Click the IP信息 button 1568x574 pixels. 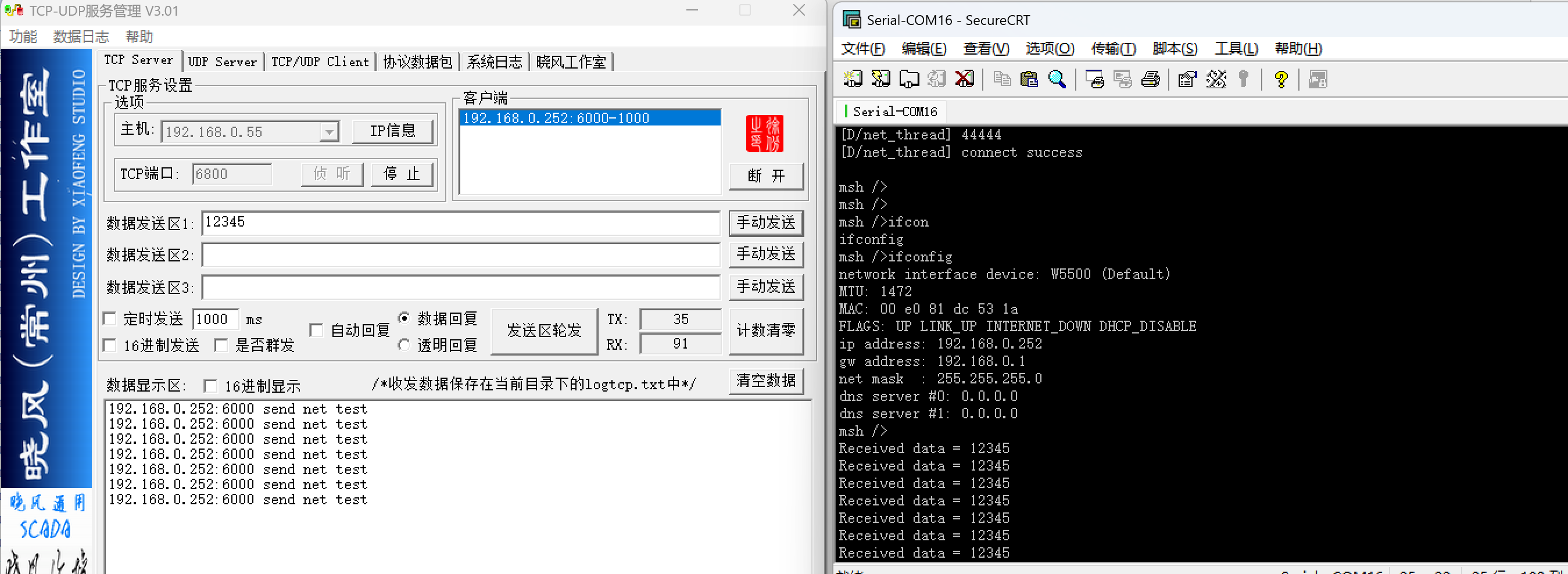[393, 131]
